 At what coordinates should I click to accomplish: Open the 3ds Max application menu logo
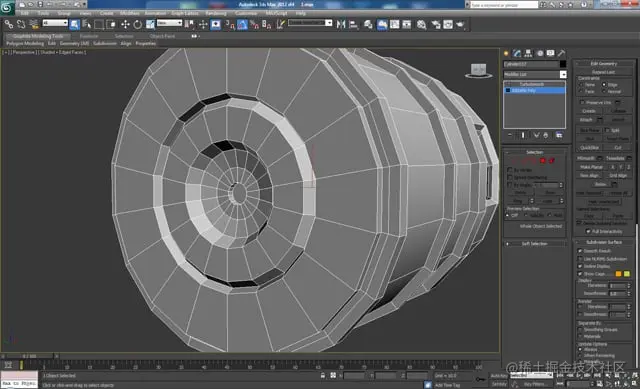7,8
